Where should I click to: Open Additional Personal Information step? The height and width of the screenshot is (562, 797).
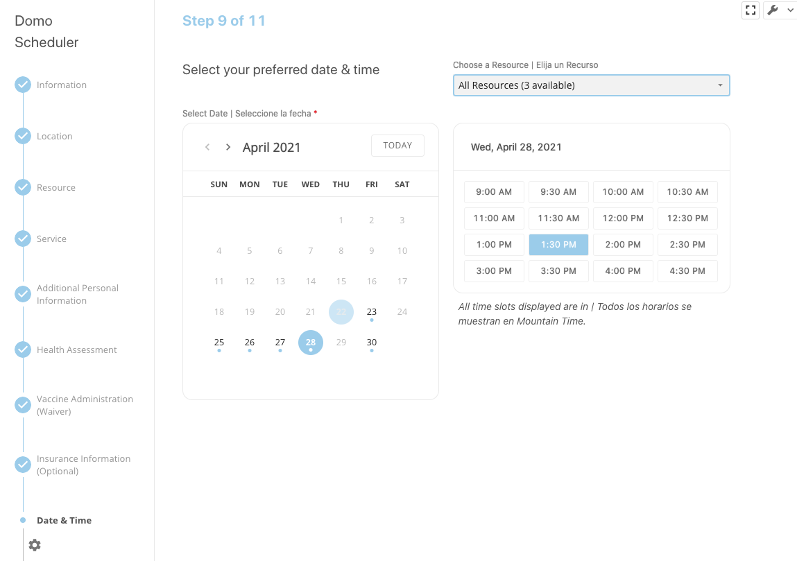pos(77,294)
